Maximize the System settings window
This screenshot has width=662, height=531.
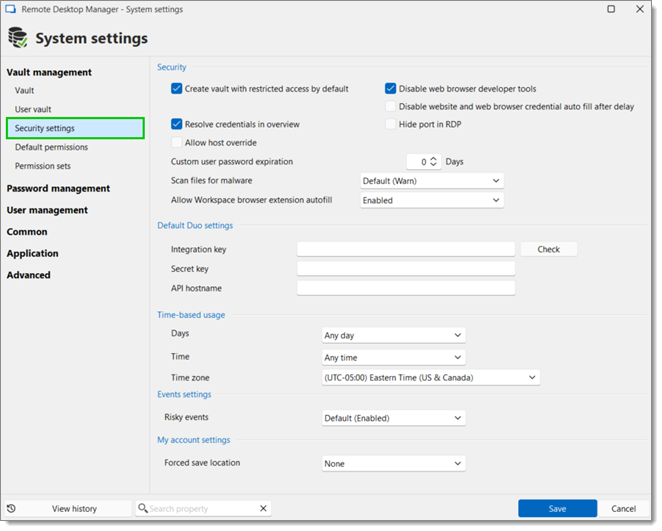611,9
